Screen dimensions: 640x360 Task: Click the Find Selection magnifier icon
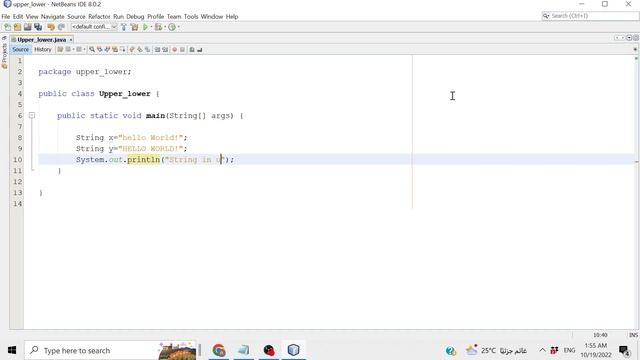(x=92, y=49)
